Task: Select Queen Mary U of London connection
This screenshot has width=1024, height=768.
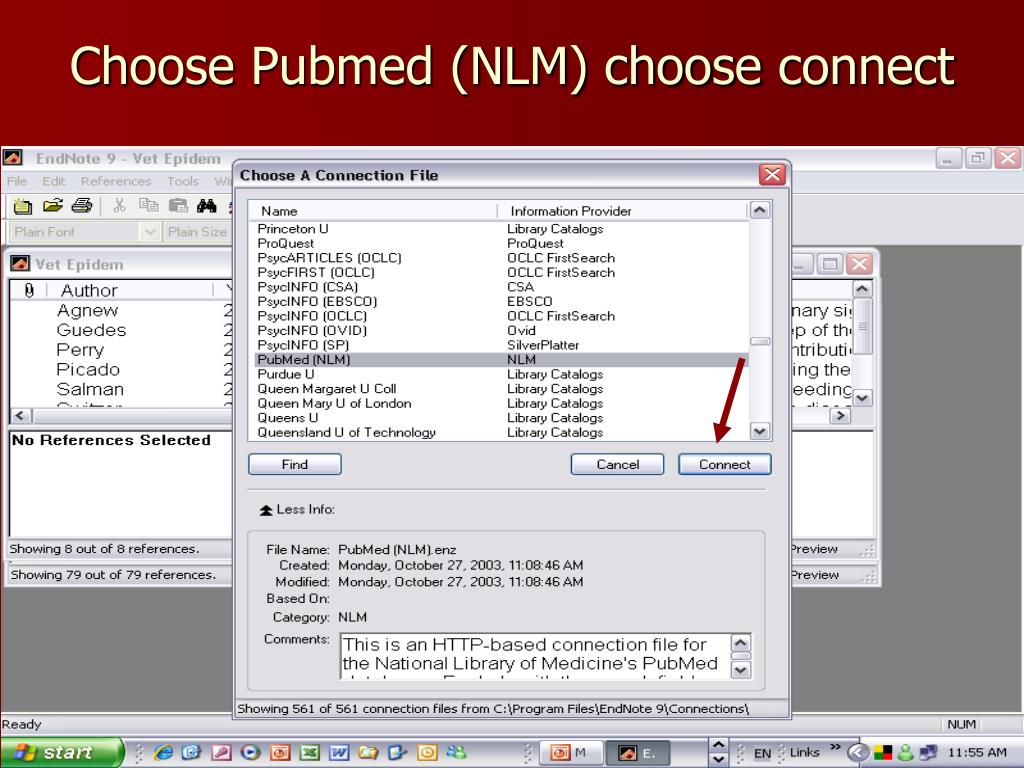Action: pyautogui.click(x=501, y=403)
